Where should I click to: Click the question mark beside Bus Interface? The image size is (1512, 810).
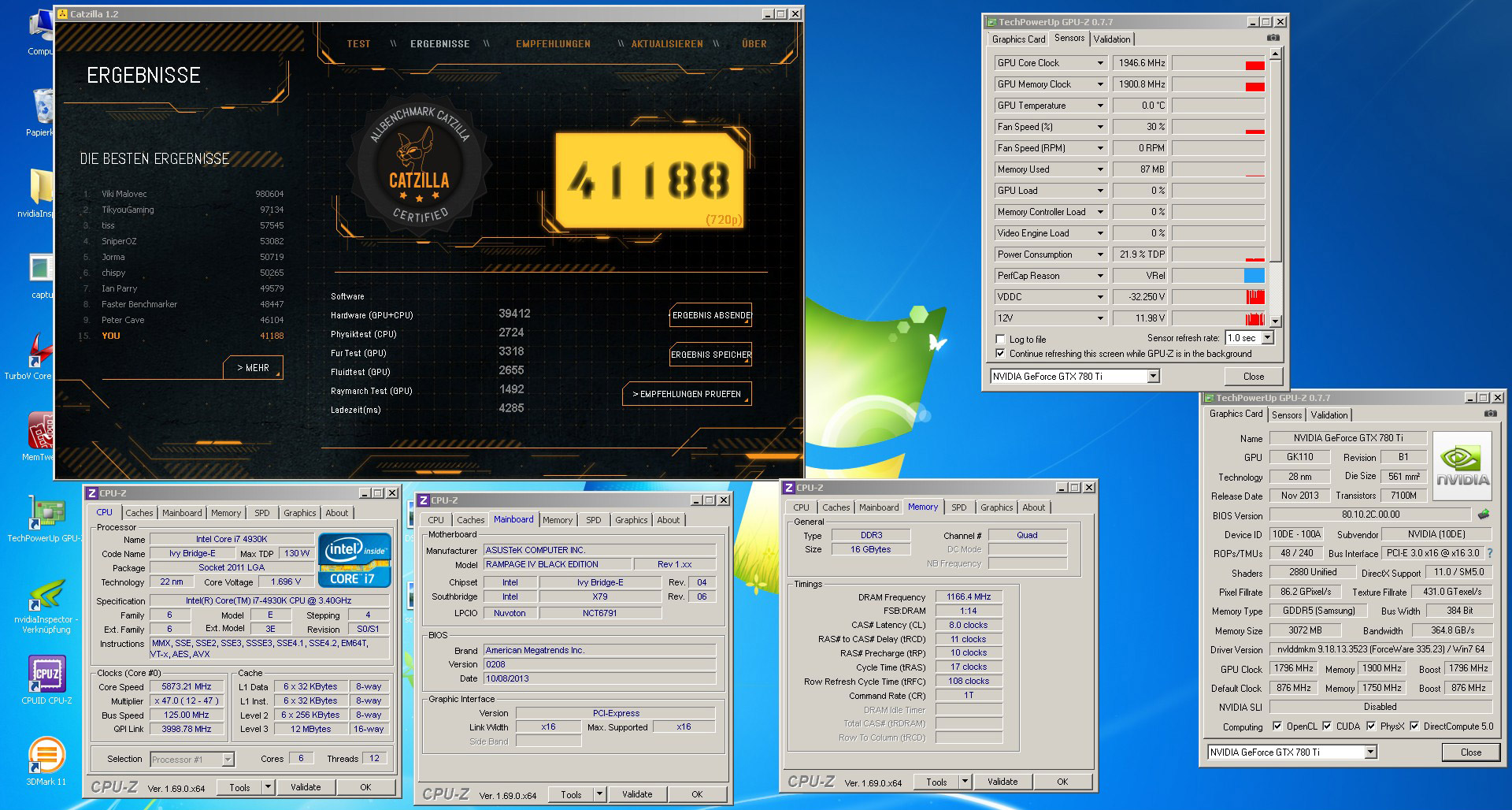[x=1490, y=553]
